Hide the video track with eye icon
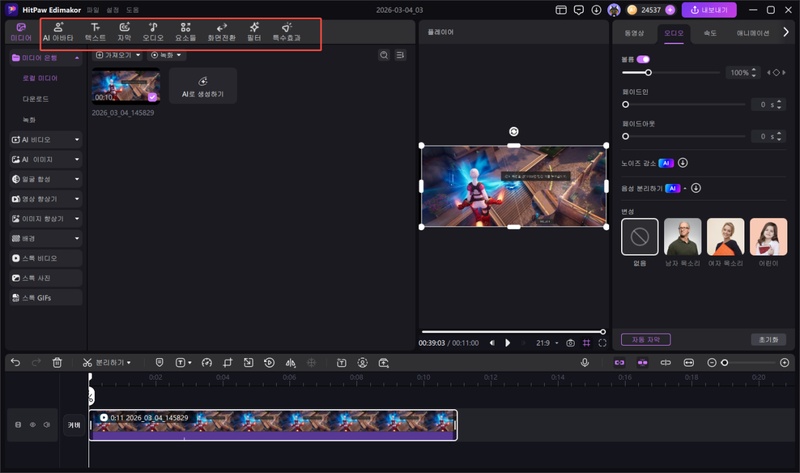This screenshot has width=800, height=473. 32,425
